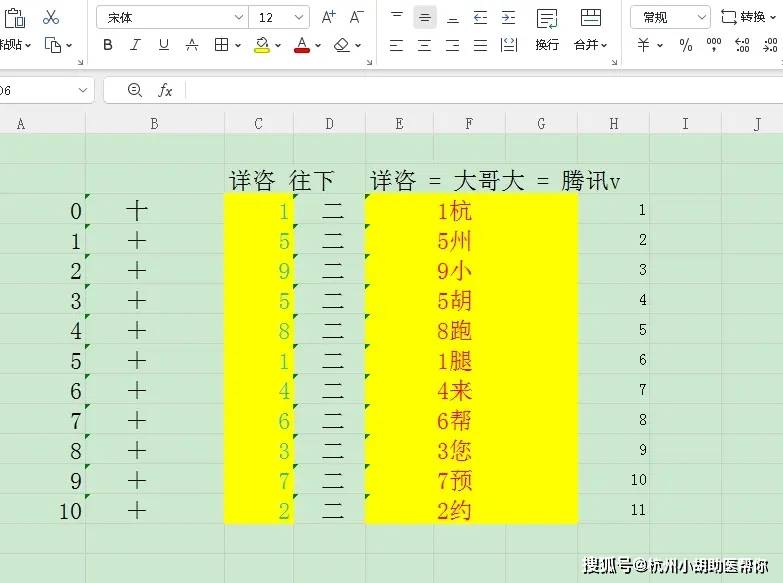This screenshot has height=583, width=783.
Task: Click the 往下 header cell
Action: coord(312,180)
